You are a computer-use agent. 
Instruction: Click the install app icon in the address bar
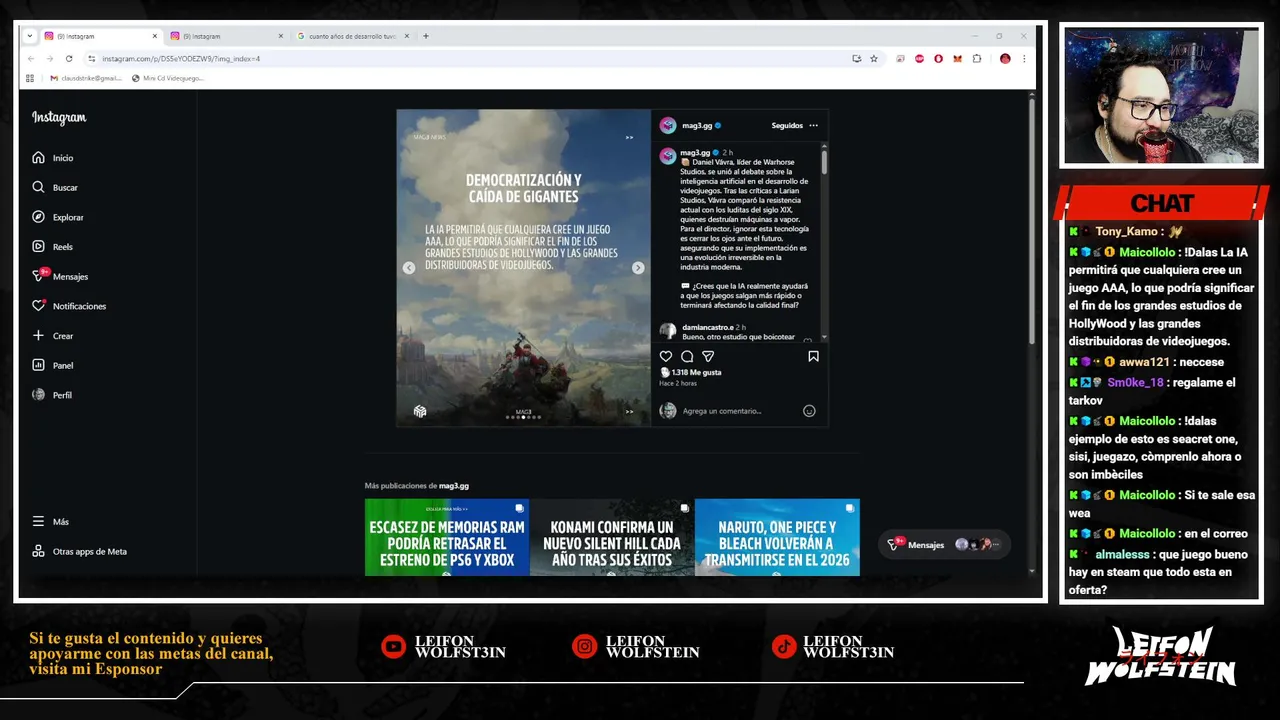(x=856, y=59)
